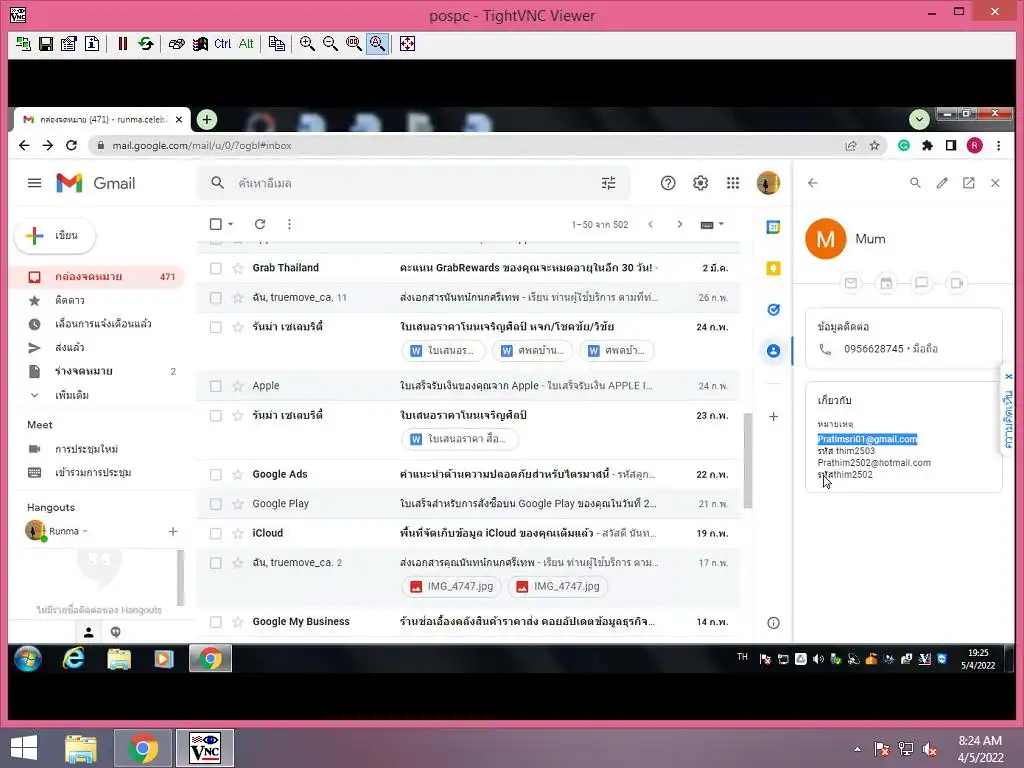Open Google apps grid
Screen dimensions: 1024x768
coord(733,183)
